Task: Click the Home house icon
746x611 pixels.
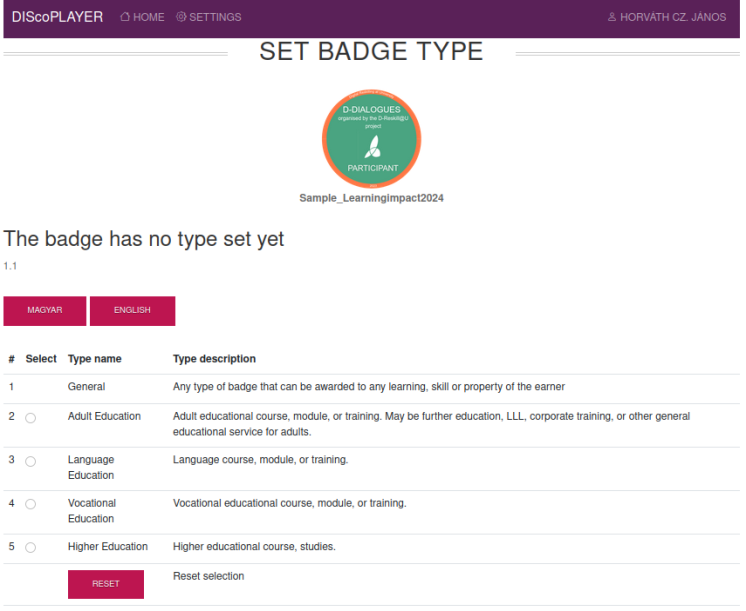Action: tap(125, 17)
